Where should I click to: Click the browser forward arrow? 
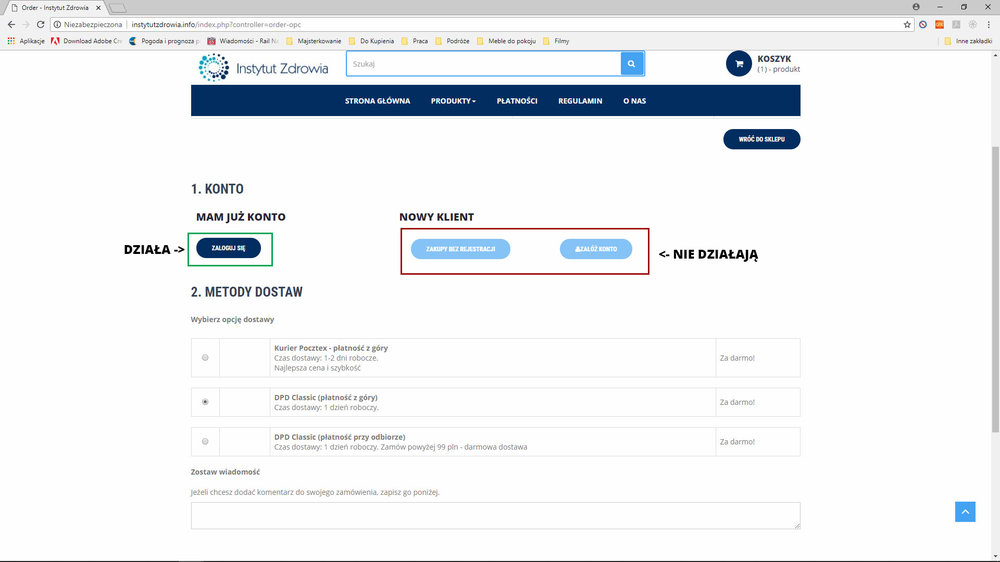coord(26,24)
